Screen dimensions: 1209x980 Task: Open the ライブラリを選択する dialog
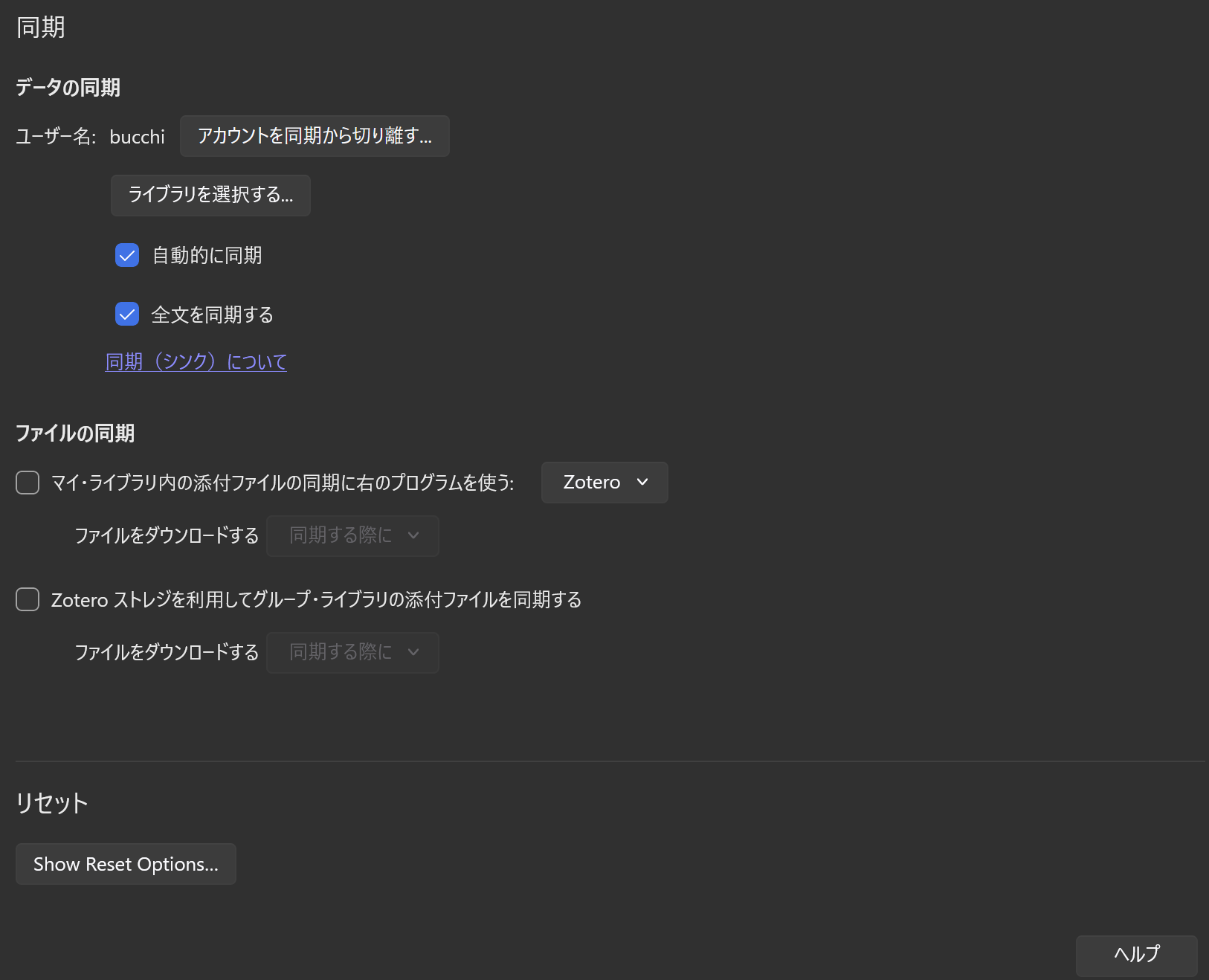coord(210,196)
